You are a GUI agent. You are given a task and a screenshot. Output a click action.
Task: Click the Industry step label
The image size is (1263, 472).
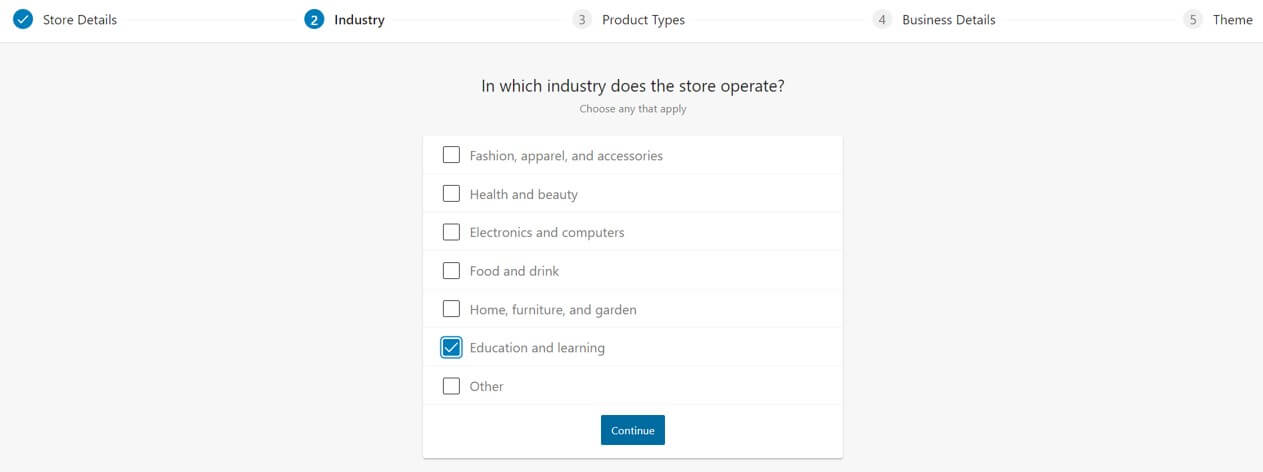359,20
